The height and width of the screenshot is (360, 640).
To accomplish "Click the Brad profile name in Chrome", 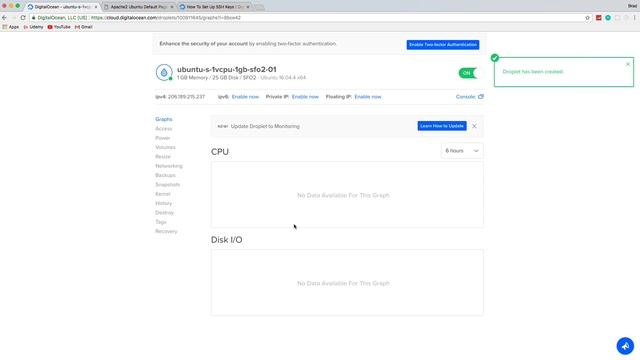I will pyautogui.click(x=632, y=6).
